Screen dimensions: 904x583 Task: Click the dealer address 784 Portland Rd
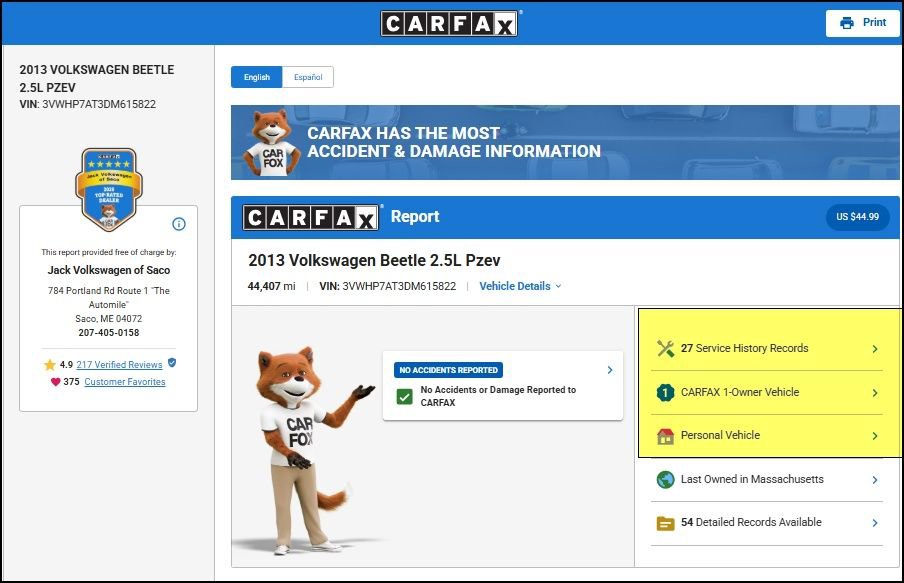(x=109, y=298)
